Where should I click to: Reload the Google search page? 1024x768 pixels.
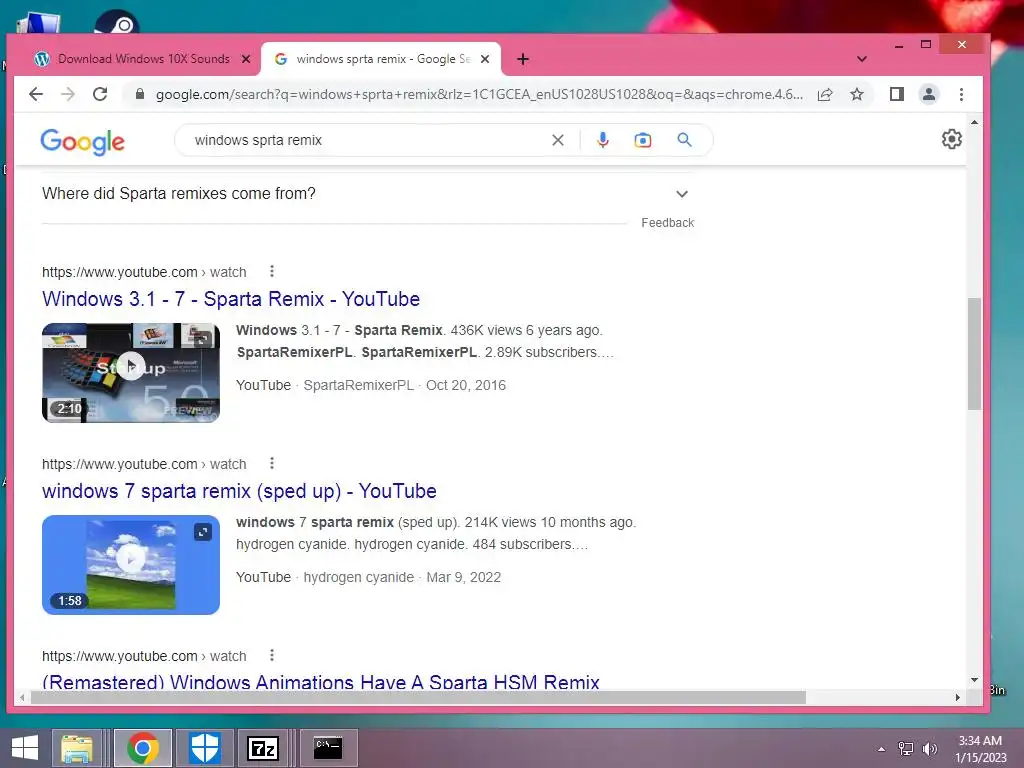point(100,94)
